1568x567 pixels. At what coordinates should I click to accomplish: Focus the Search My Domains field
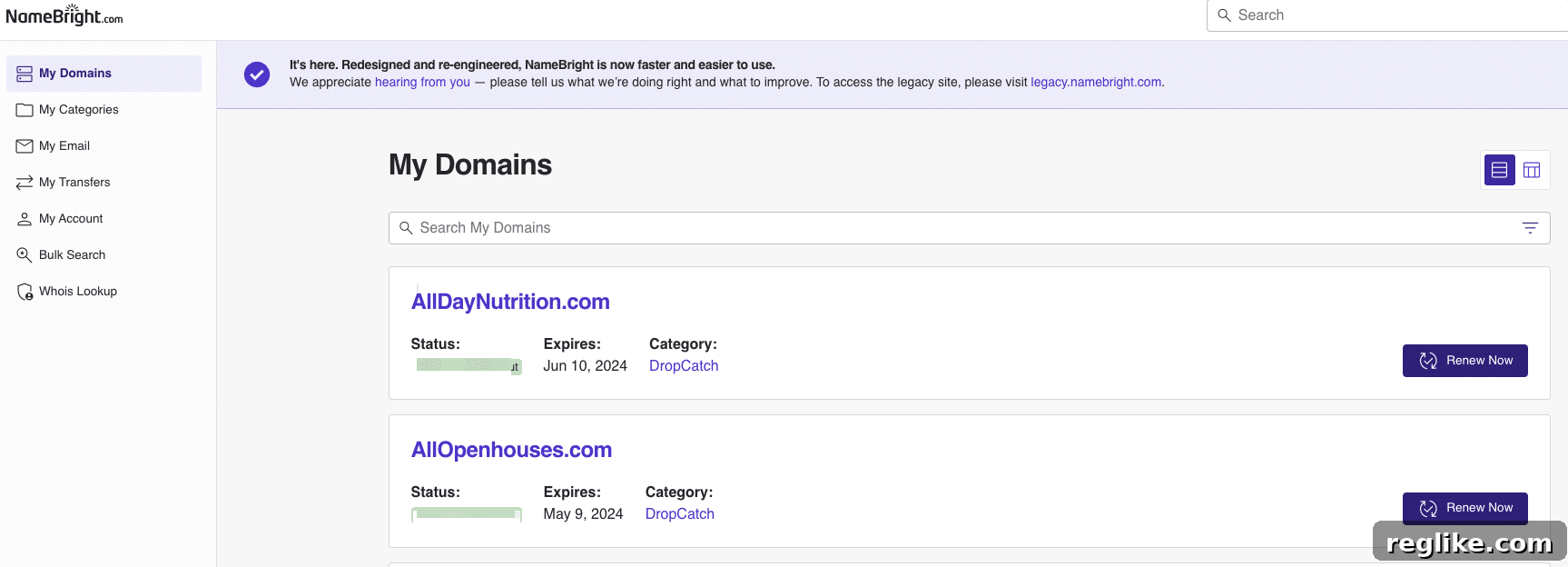point(969,228)
